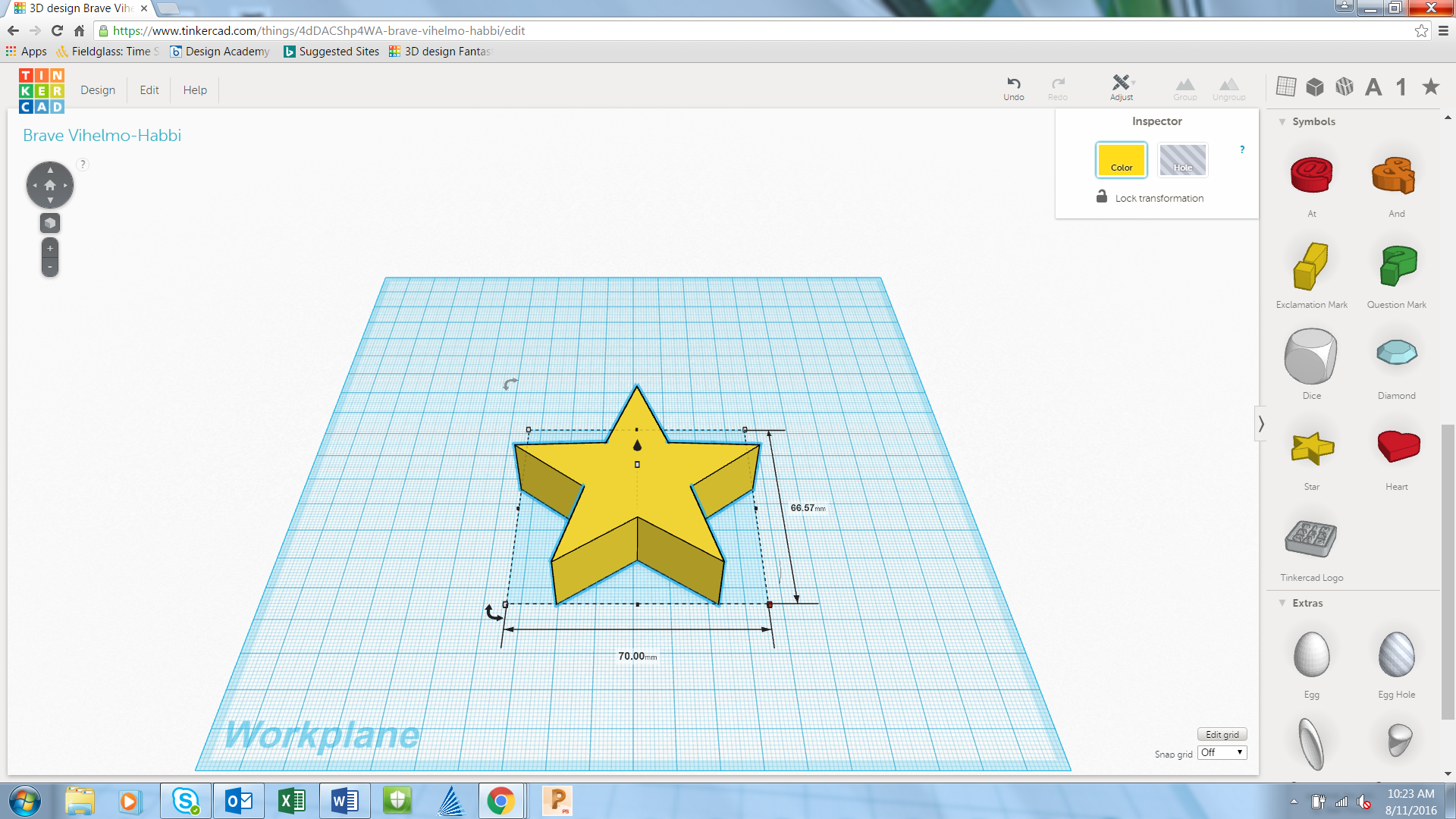Open the Edit menu
The image size is (1456, 819).
pyautogui.click(x=149, y=90)
